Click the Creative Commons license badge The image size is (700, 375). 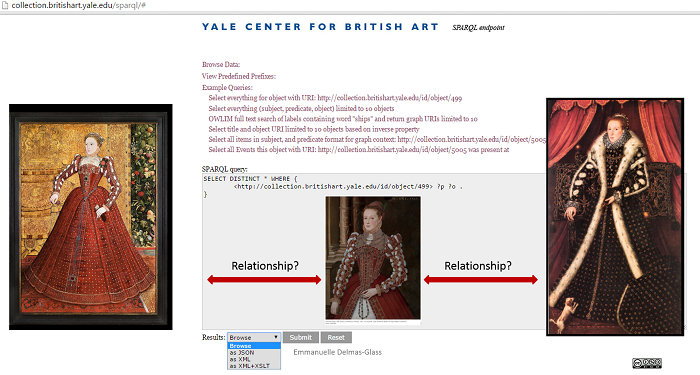click(647, 363)
